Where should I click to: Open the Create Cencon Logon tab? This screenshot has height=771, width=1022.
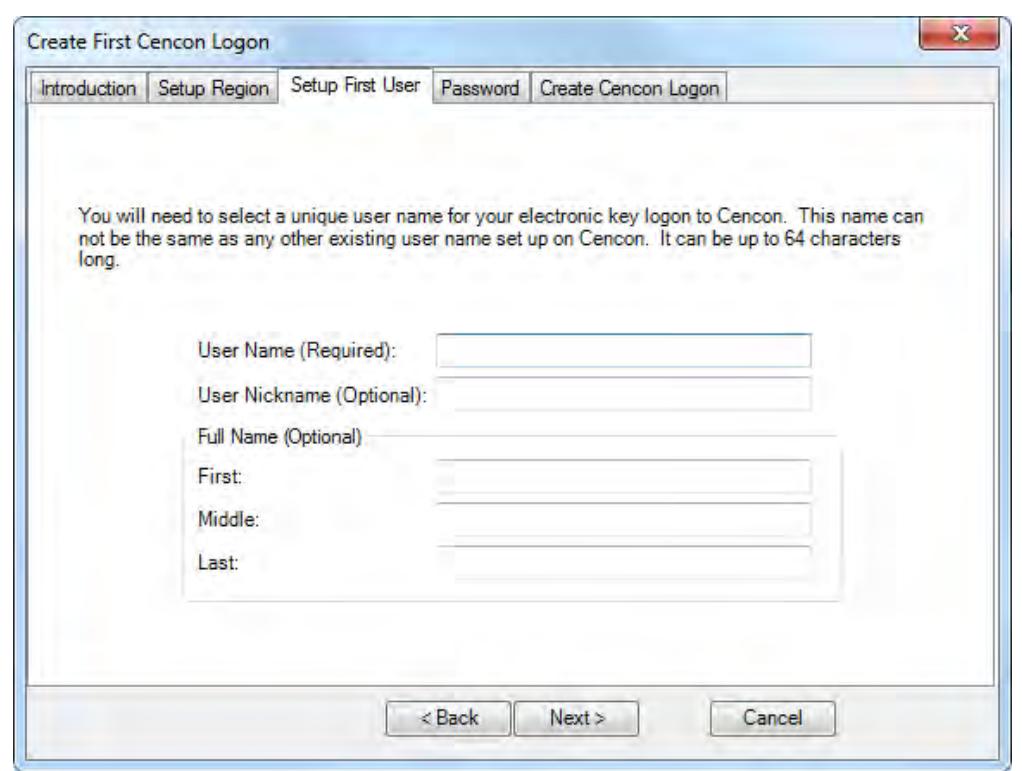pyautogui.click(x=629, y=88)
